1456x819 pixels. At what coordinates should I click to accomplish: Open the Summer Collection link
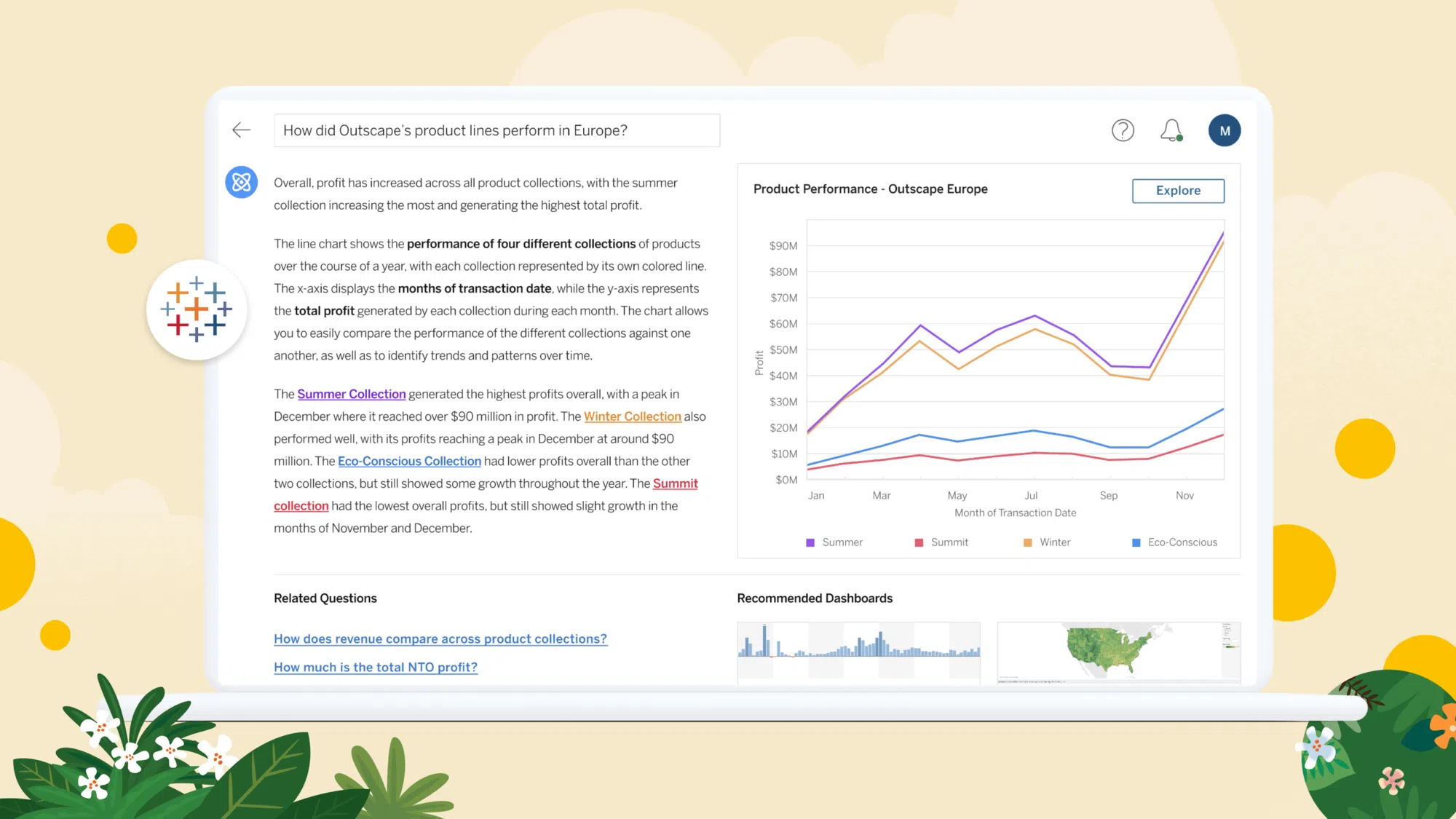pyautogui.click(x=352, y=394)
